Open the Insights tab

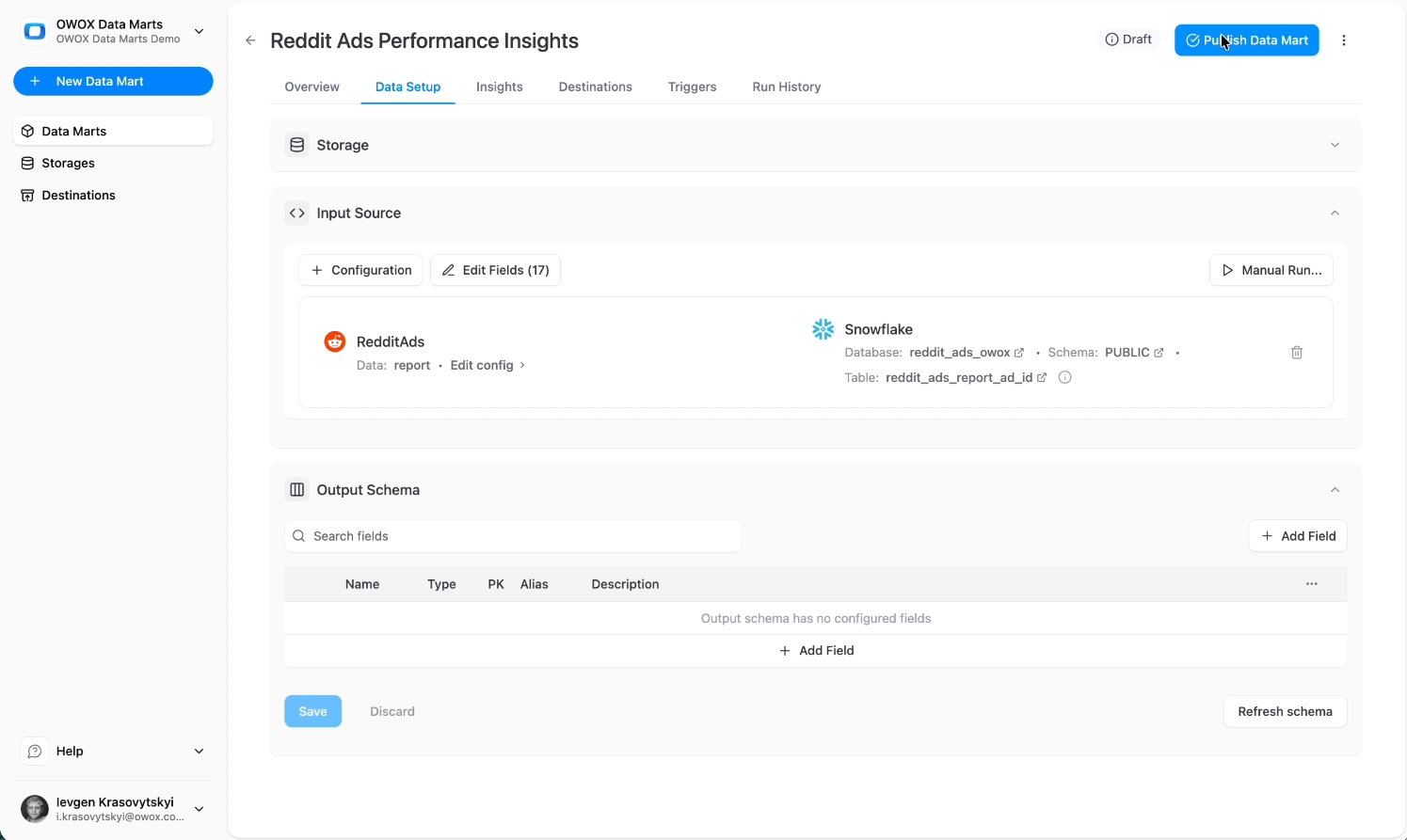tap(499, 87)
